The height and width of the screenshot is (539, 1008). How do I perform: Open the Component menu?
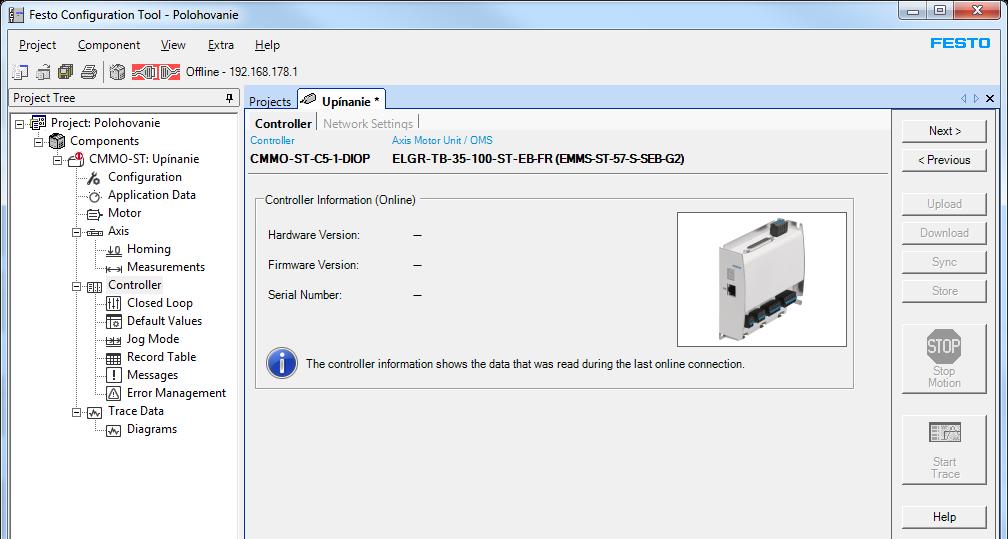tap(109, 45)
